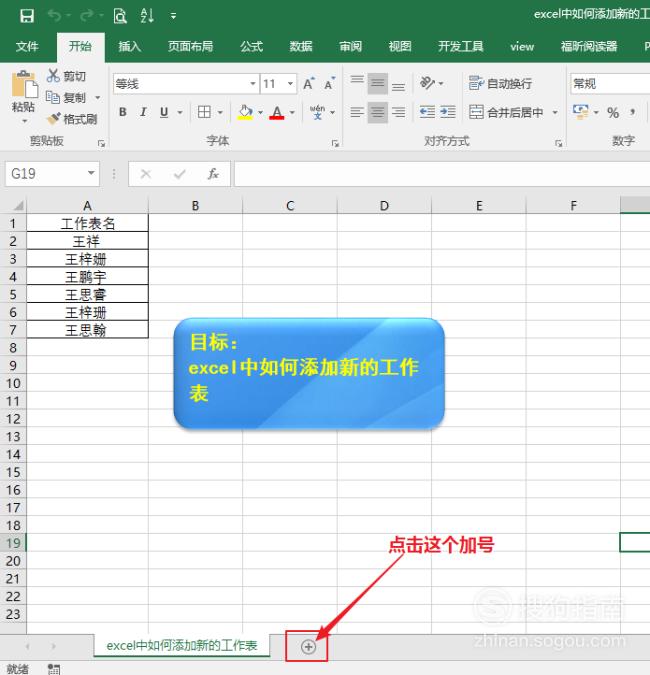Click the Middle Align icon
The height and width of the screenshot is (675, 650).
[378, 83]
